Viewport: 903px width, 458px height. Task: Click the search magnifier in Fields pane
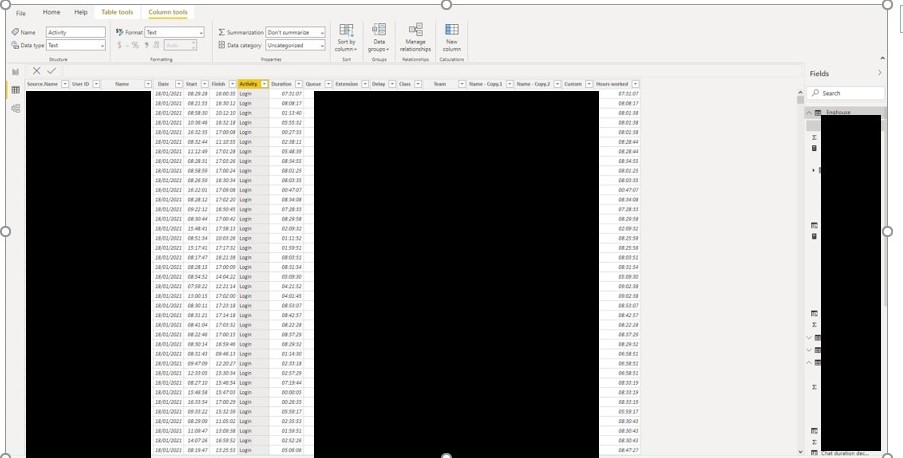[x=815, y=93]
